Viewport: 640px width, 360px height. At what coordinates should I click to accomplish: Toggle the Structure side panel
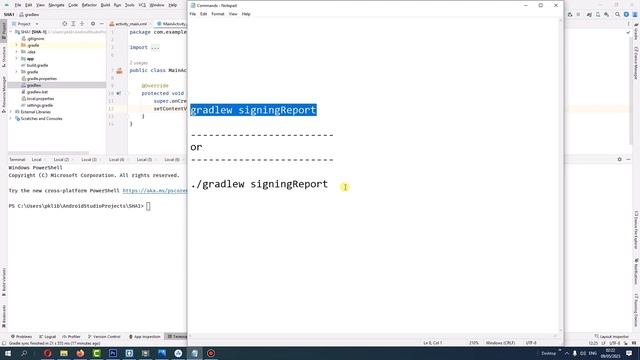tap(4, 57)
